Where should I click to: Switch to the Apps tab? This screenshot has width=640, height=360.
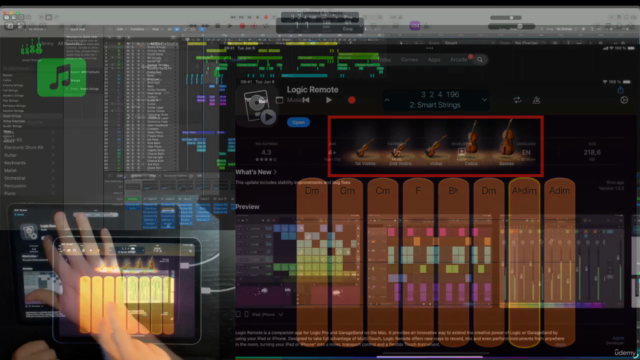click(x=434, y=60)
